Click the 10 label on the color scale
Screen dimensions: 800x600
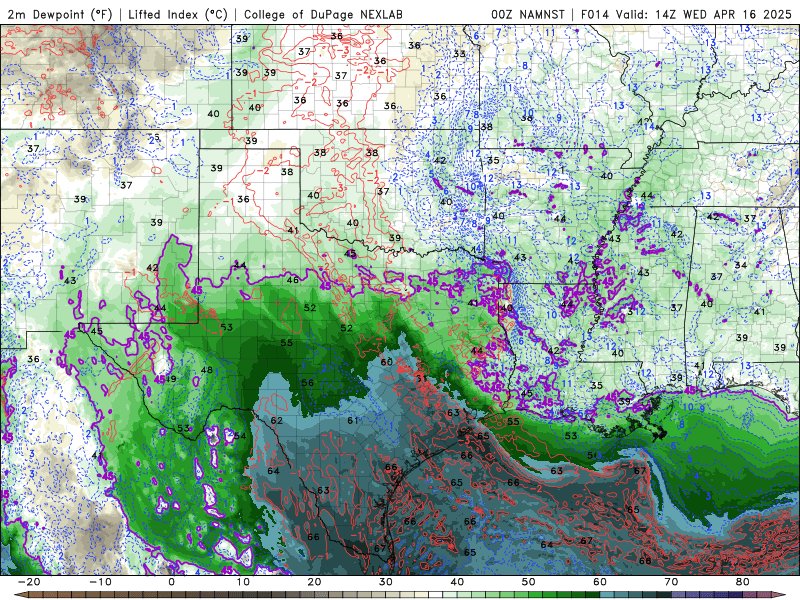point(243,582)
